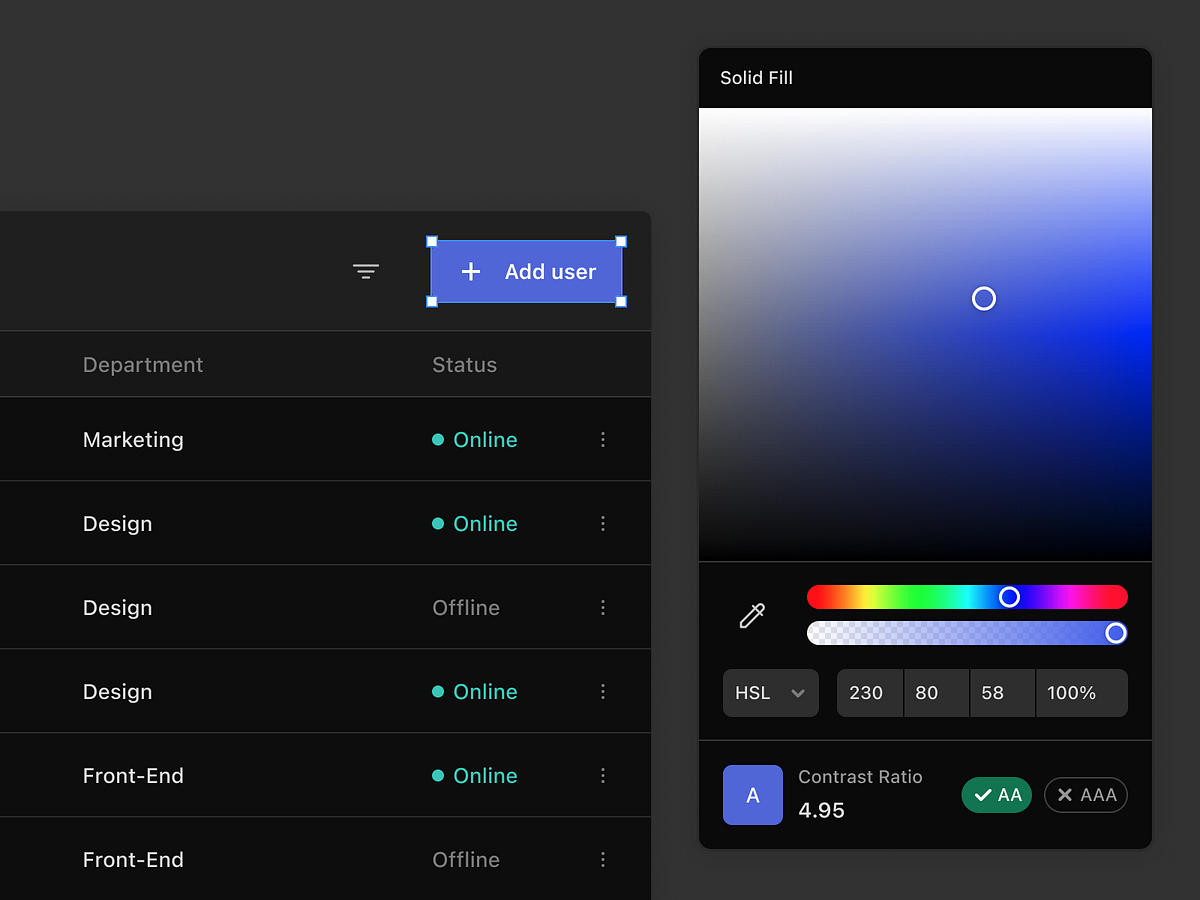Click the filter icon above the user table

click(x=366, y=271)
